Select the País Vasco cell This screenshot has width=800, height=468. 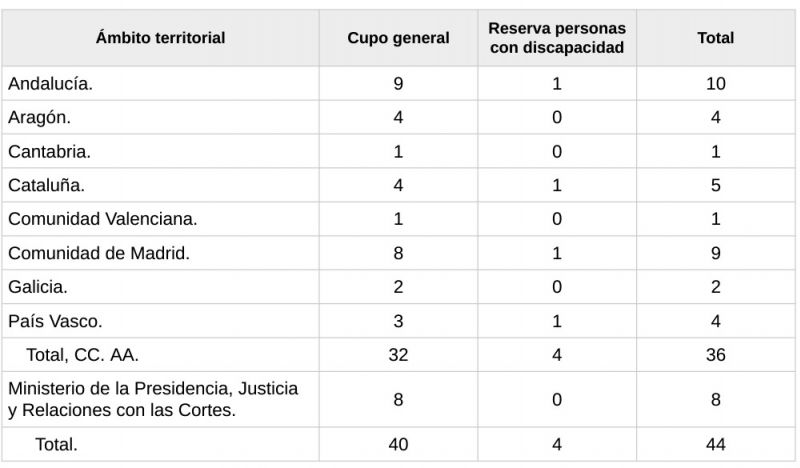coord(160,321)
